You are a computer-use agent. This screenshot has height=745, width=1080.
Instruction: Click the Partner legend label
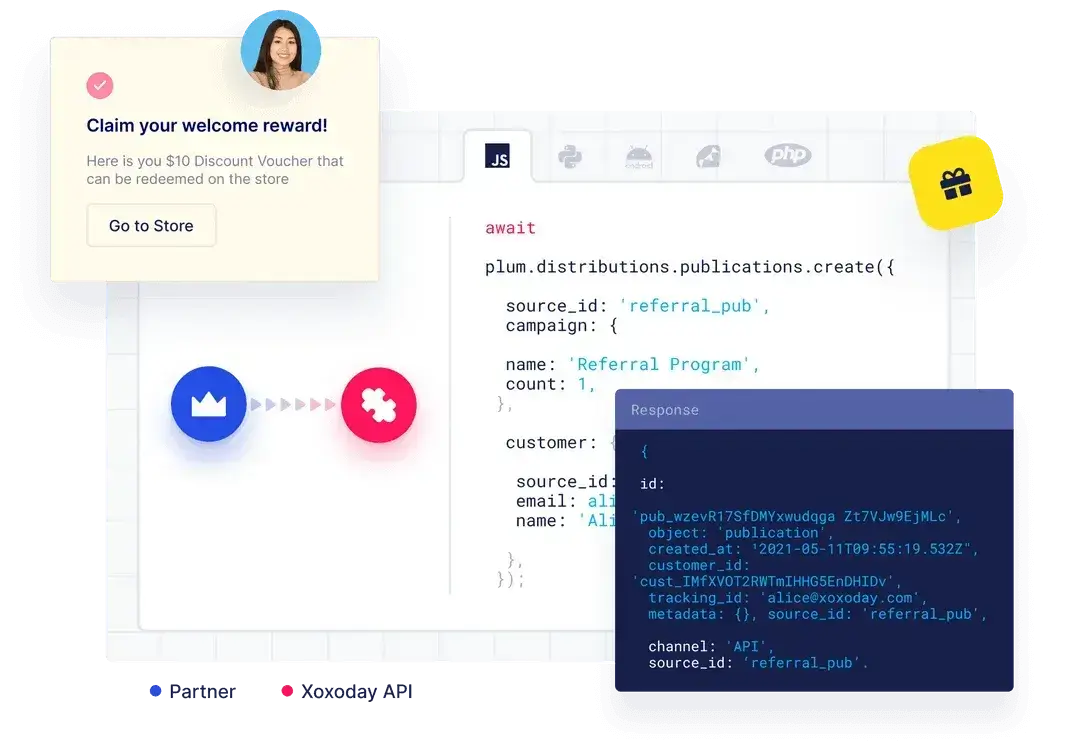[202, 691]
